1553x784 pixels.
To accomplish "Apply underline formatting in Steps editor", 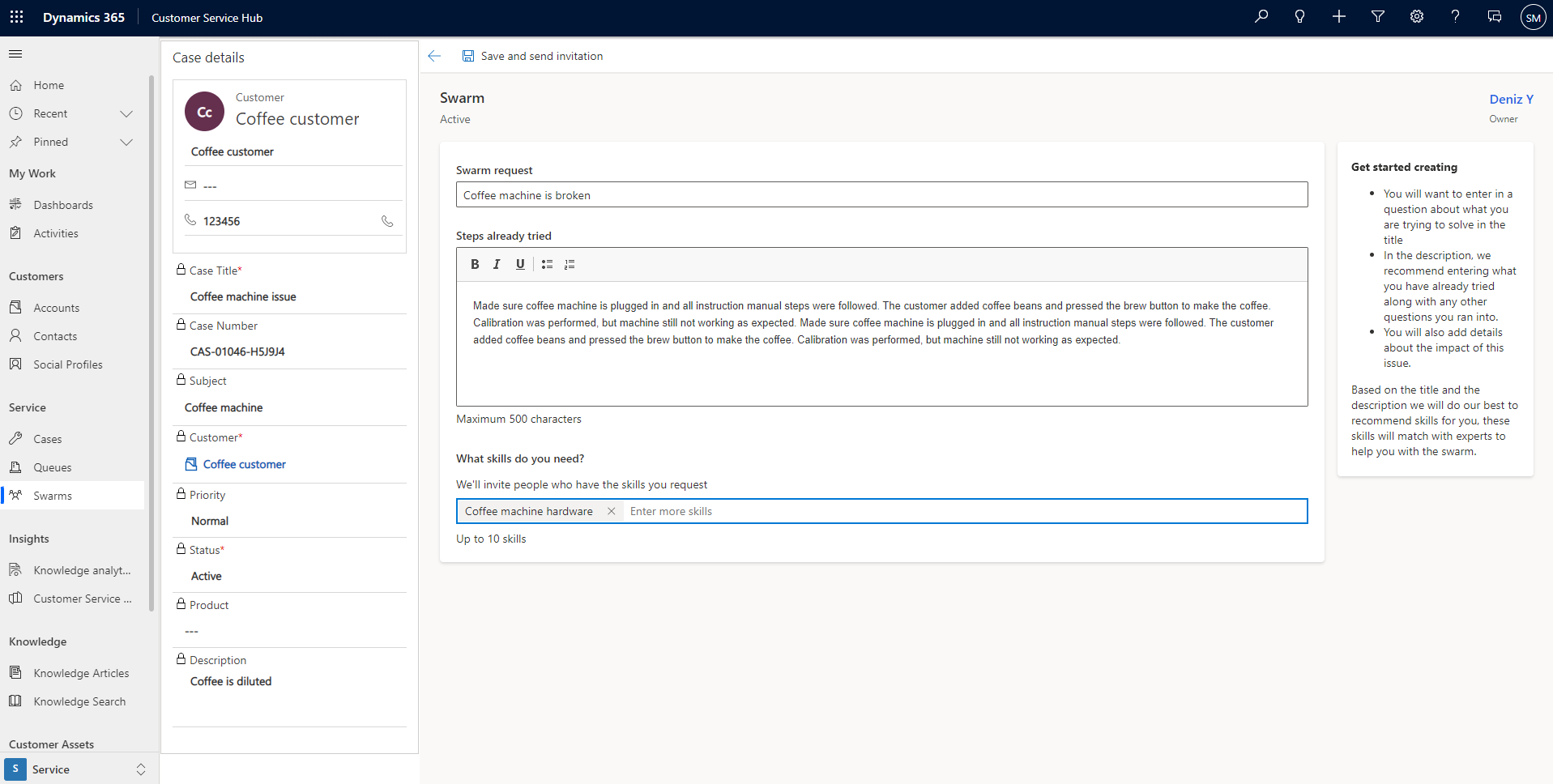I will [x=520, y=264].
